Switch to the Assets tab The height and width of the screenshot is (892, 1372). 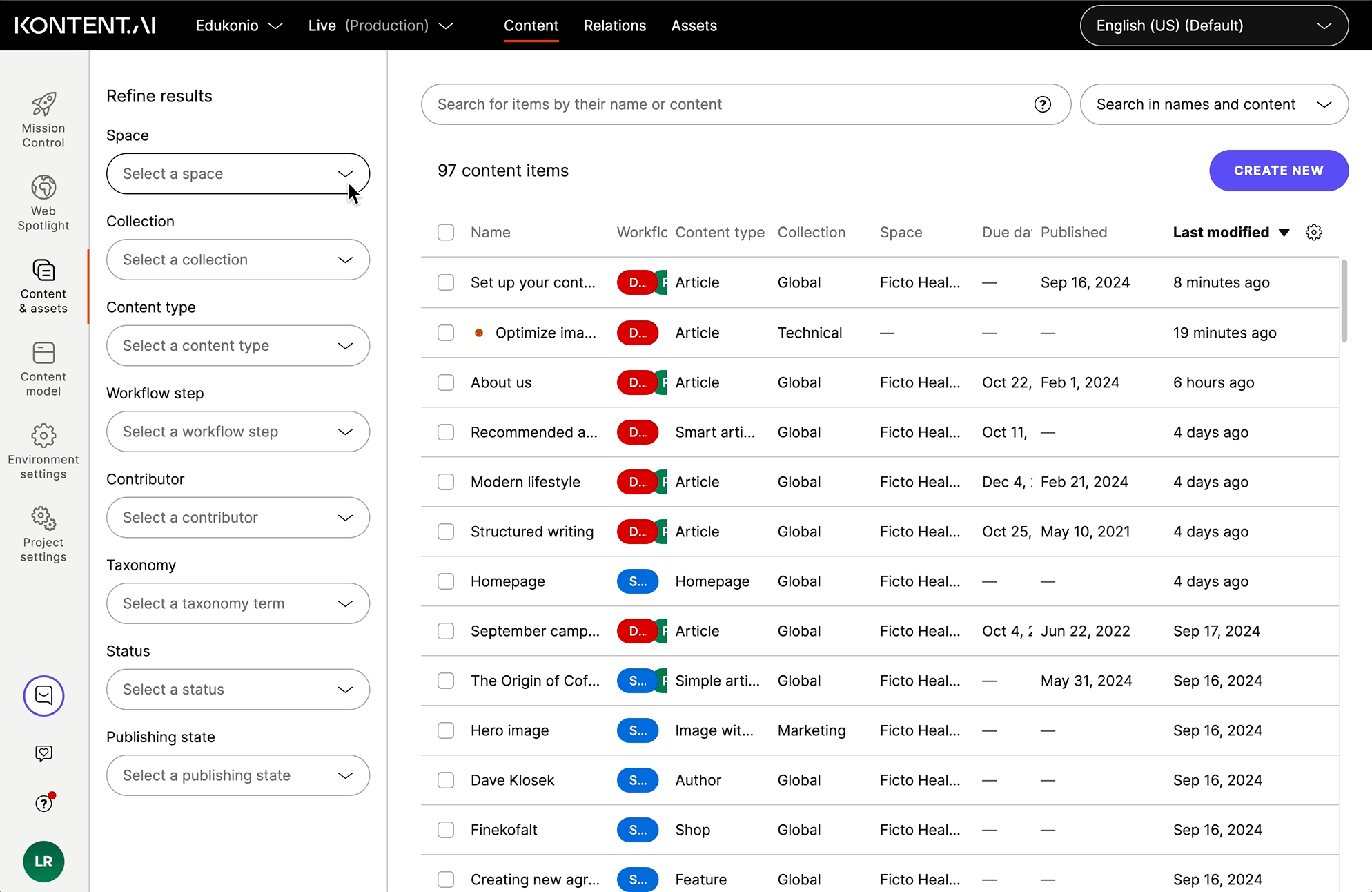(x=694, y=26)
